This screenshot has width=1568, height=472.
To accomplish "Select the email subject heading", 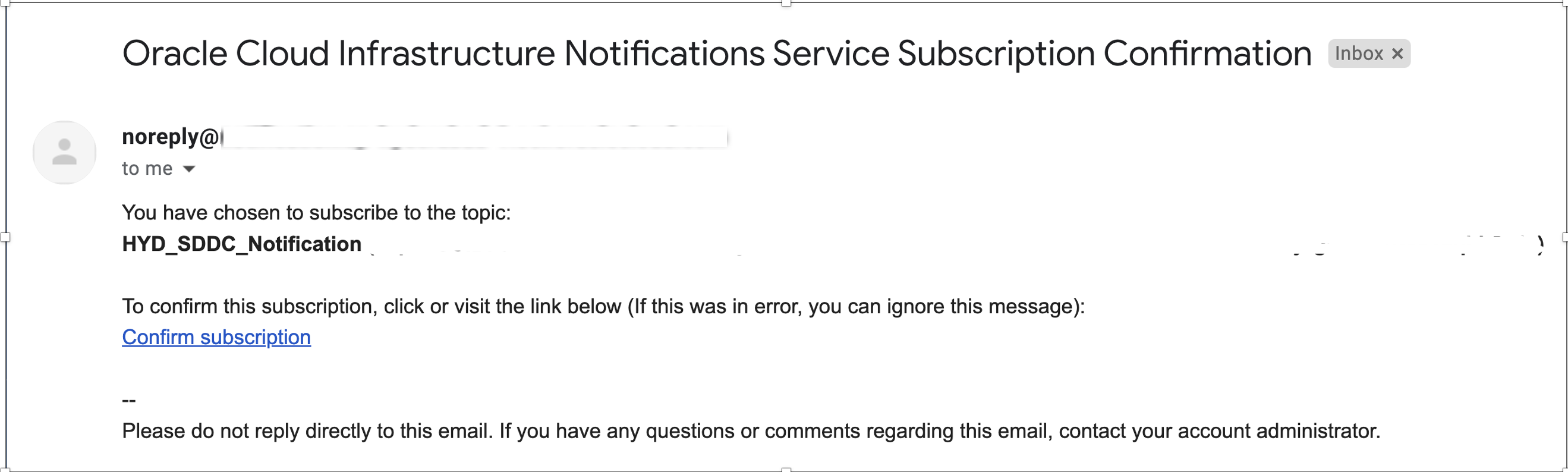I will (x=716, y=53).
